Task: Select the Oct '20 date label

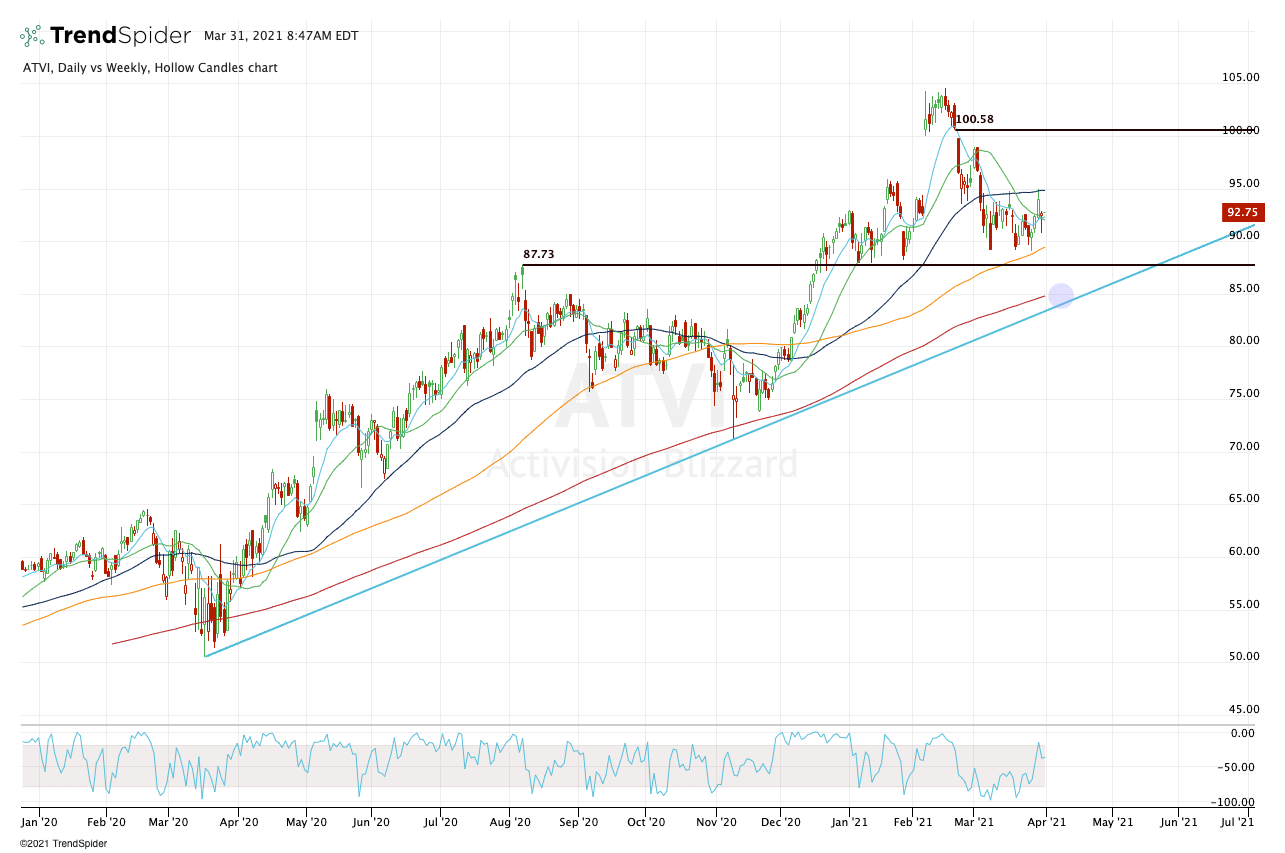Action: coord(646,822)
